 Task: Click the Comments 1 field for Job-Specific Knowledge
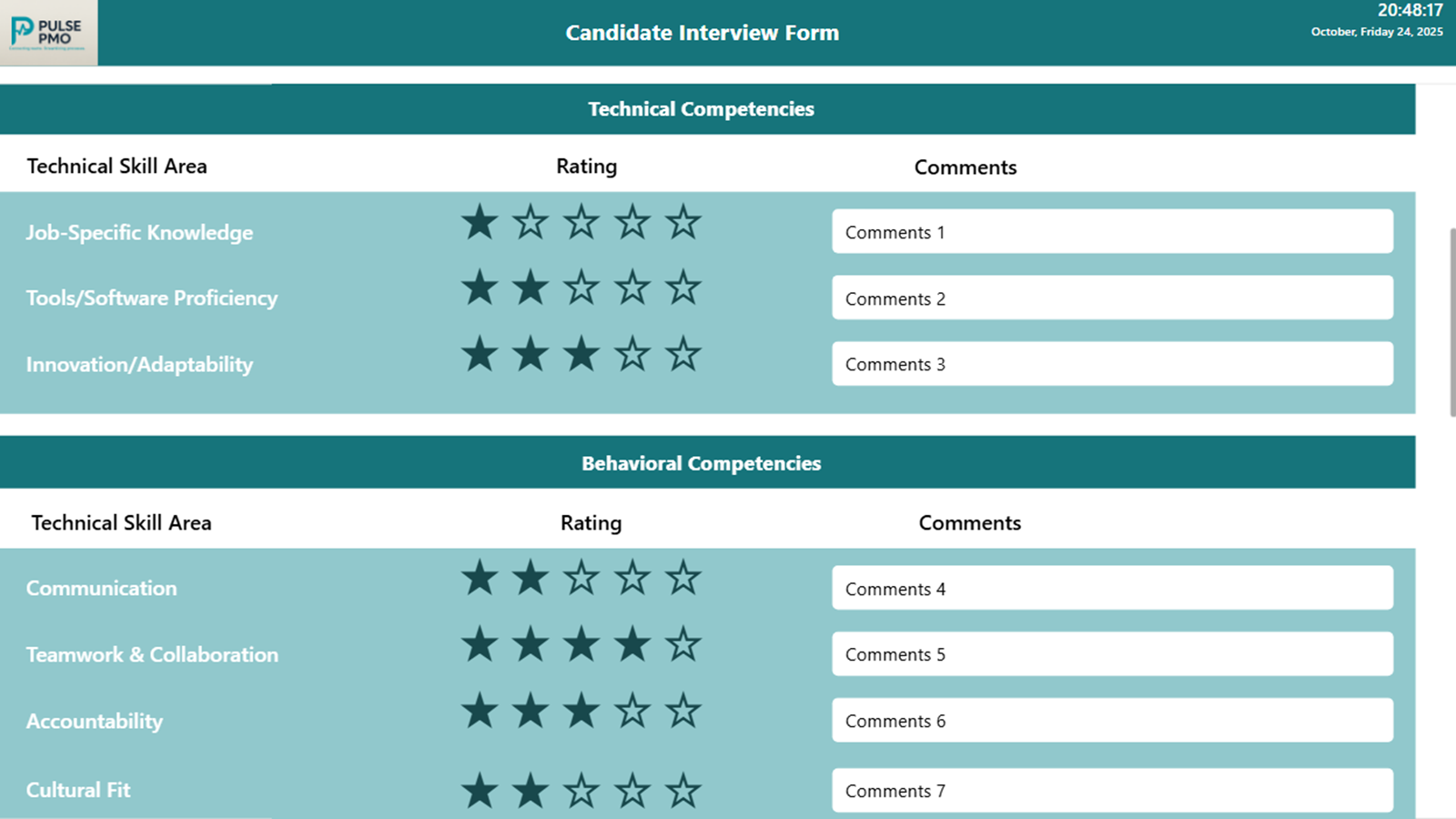click(x=1112, y=231)
